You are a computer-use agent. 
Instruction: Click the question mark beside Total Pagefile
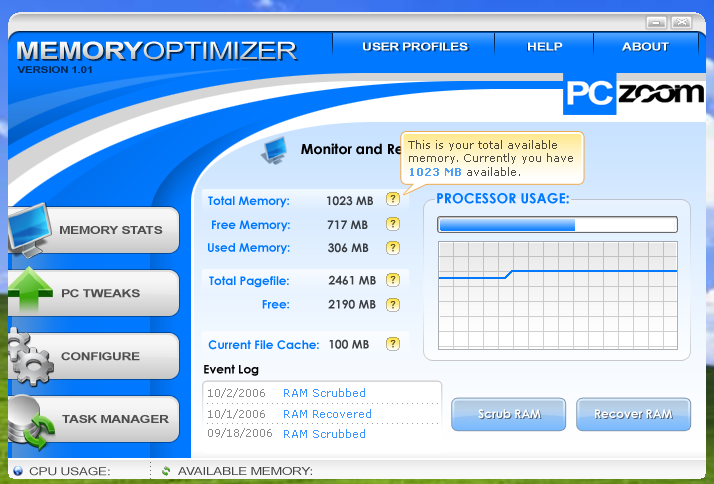point(393,280)
